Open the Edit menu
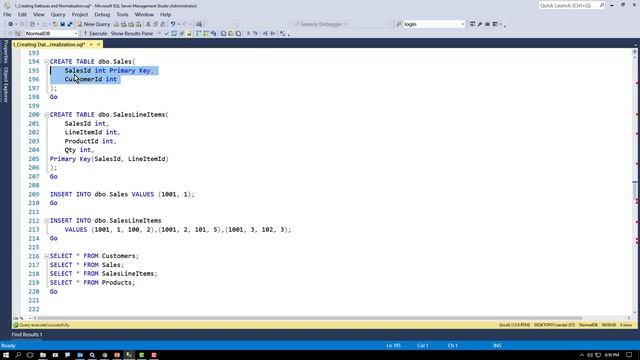640x360 pixels. pos(22,14)
